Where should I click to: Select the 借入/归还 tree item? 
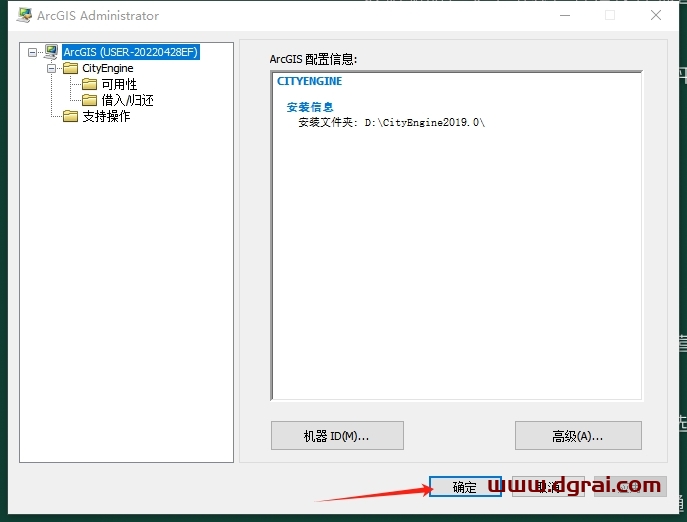[x=127, y=100]
